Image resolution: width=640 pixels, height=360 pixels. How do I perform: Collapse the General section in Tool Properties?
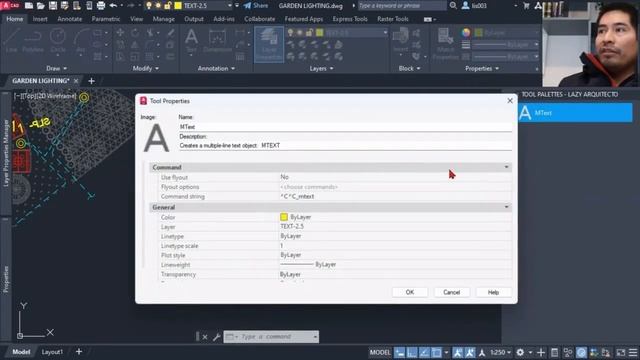click(507, 207)
